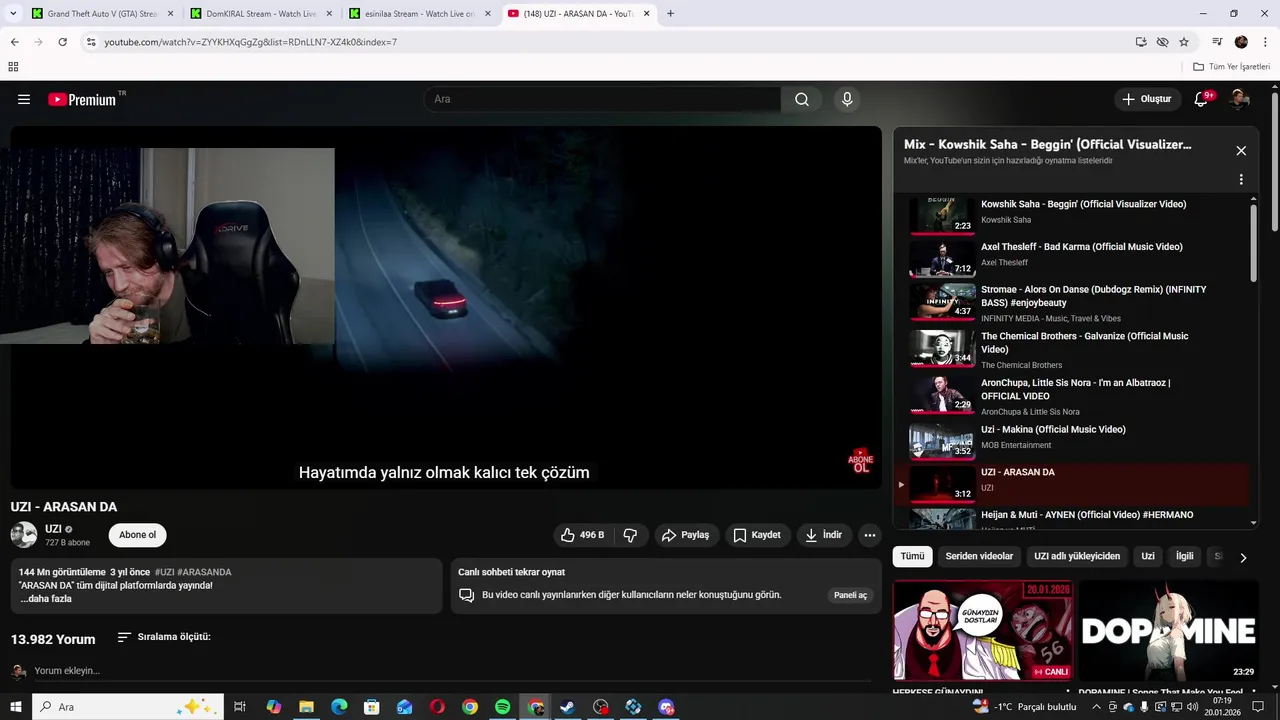Expand description with ...daha fazla
The width and height of the screenshot is (1280, 720).
(x=46, y=599)
